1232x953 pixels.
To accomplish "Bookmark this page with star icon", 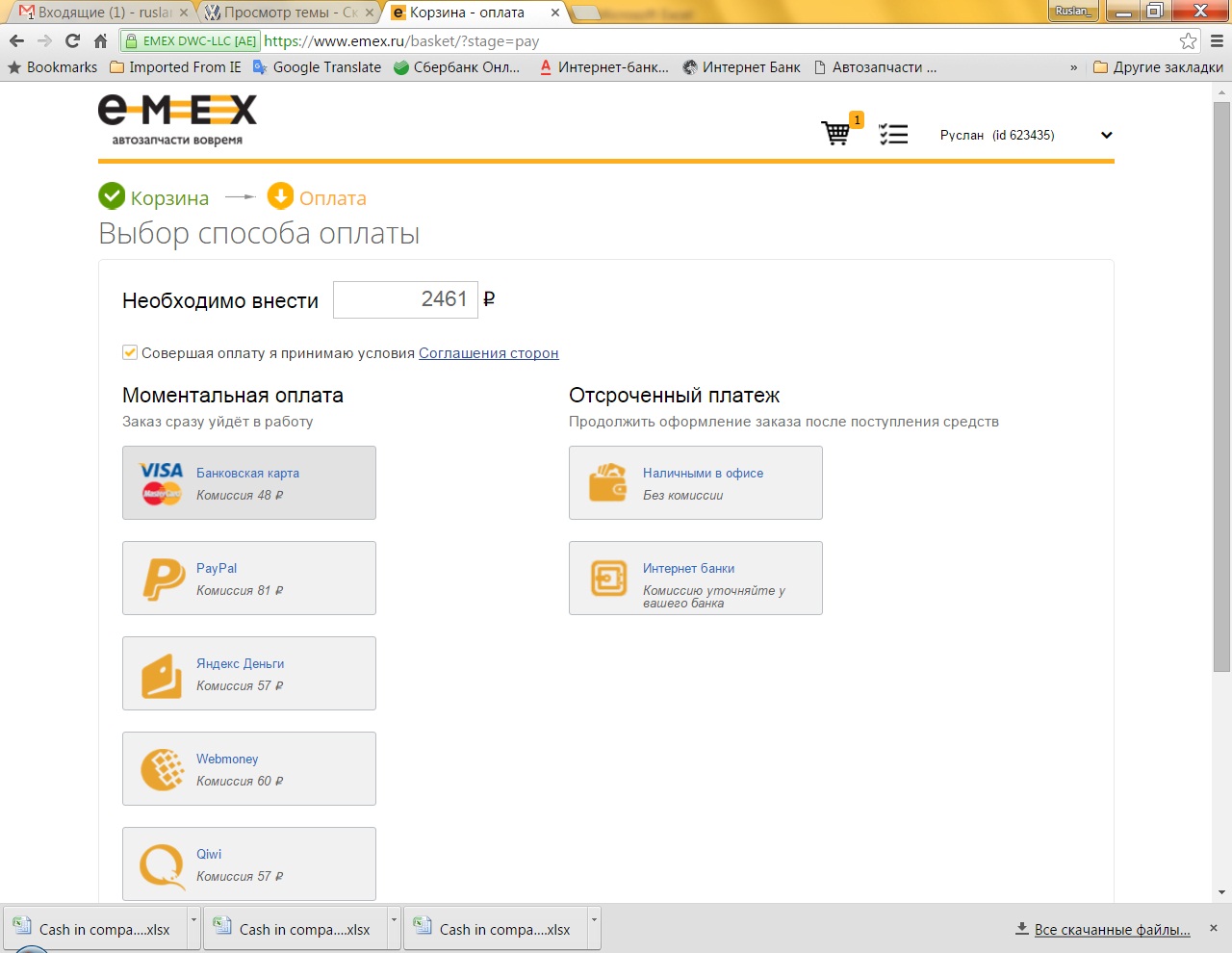I will [1189, 41].
